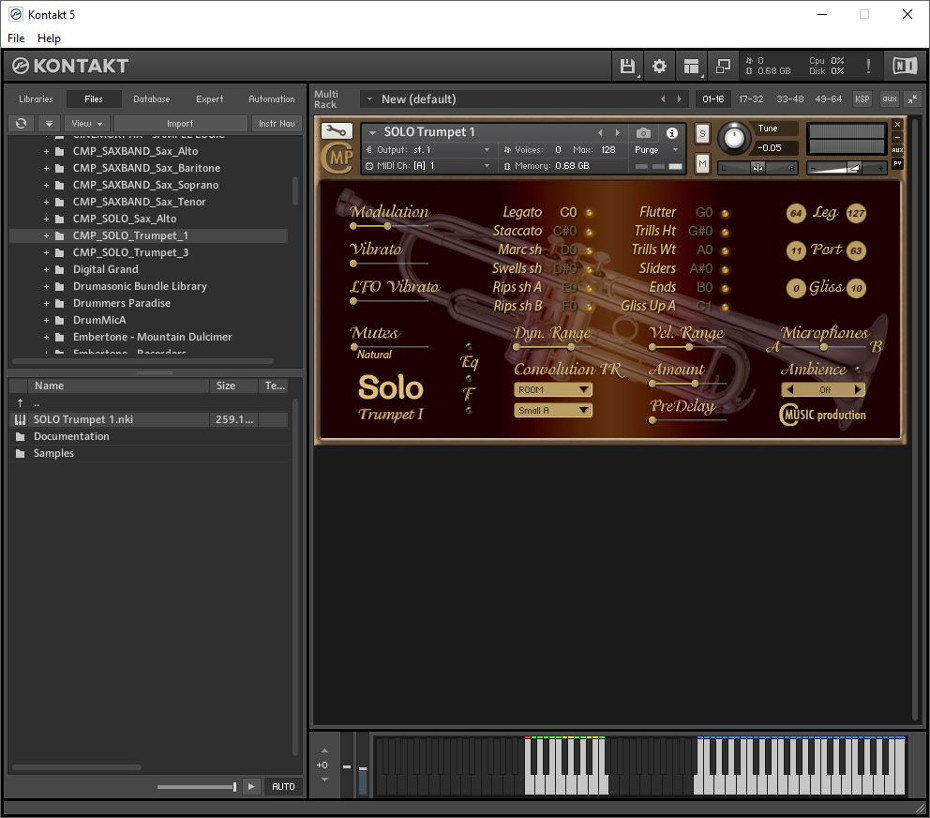Screen dimensions: 930x818
Task: Minimize instrument header with the minus icon
Action: pyautogui.click(x=897, y=137)
